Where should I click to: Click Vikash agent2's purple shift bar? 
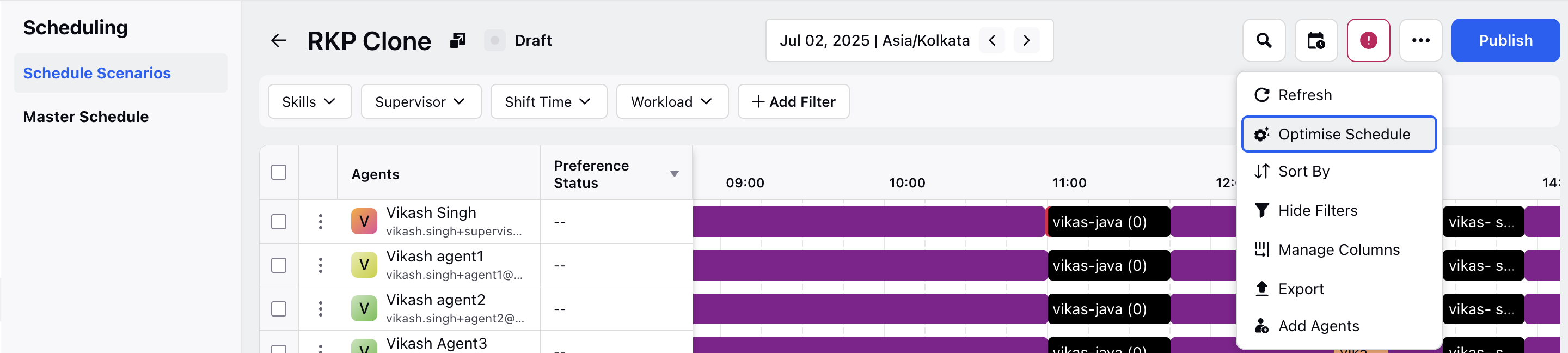[x=869, y=309]
